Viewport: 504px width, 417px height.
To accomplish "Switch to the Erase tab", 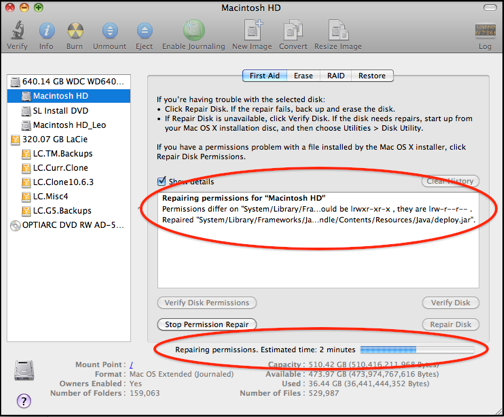I will click(x=303, y=76).
